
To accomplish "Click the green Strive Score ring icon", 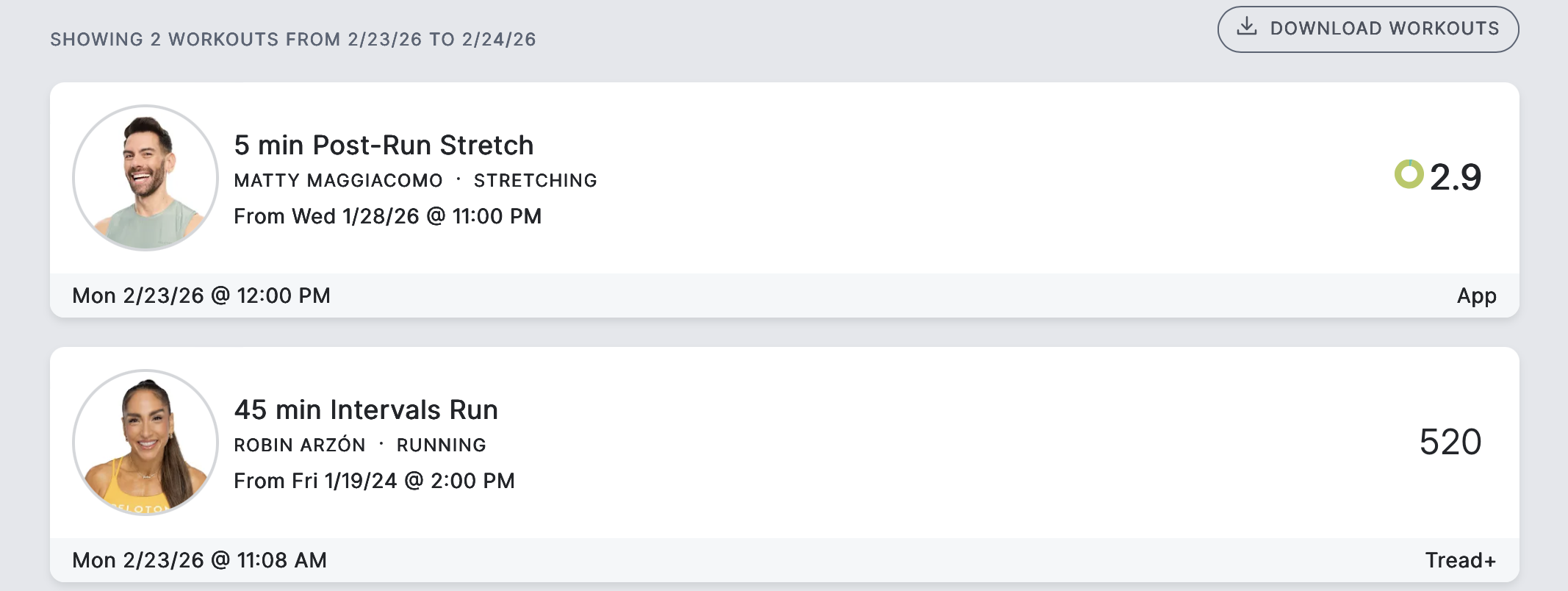I will [1409, 175].
